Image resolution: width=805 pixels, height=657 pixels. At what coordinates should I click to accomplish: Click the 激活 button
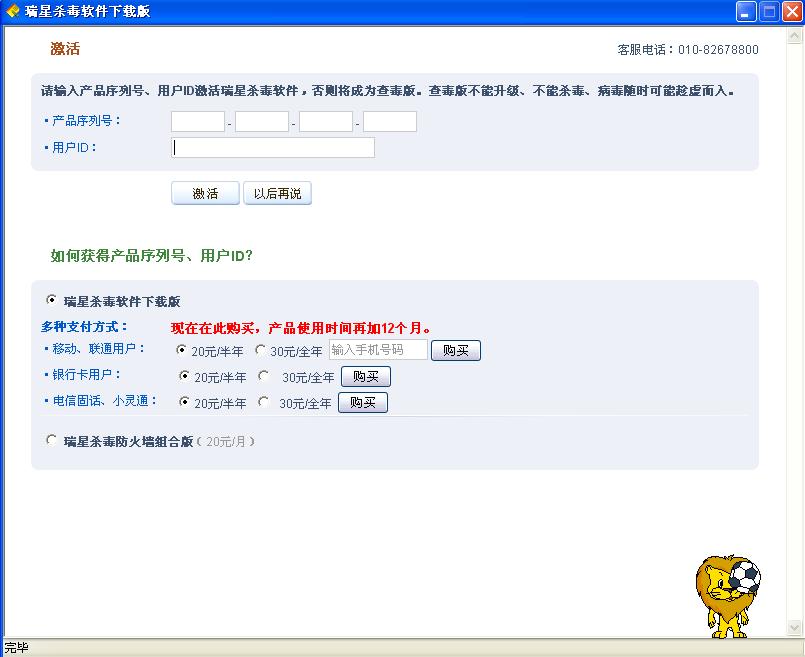[205, 194]
